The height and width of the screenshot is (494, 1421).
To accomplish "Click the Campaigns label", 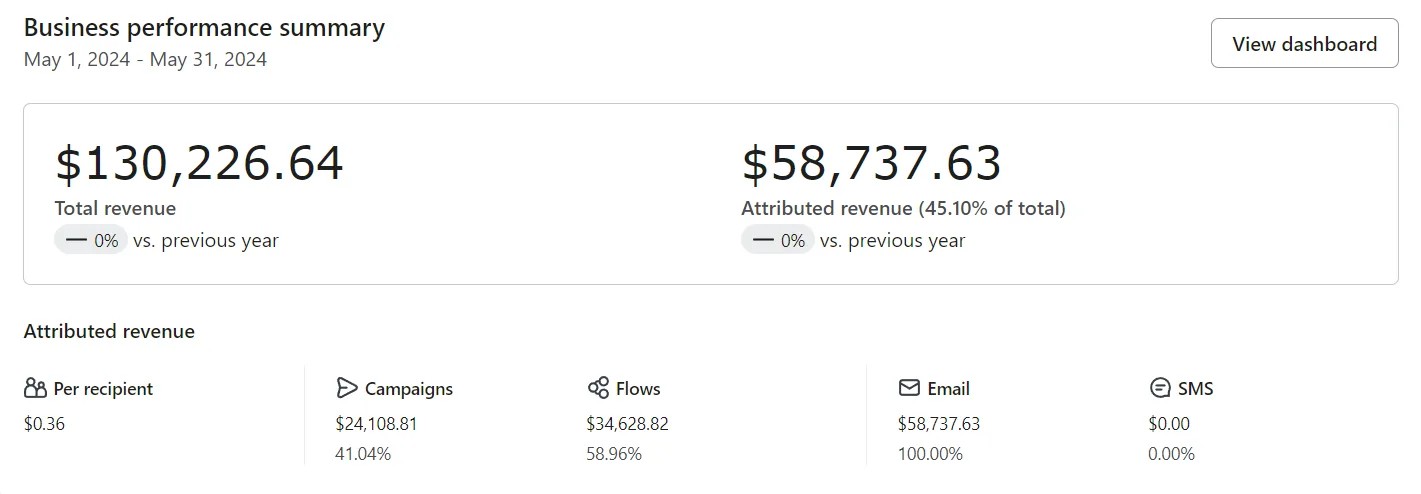I will [409, 389].
